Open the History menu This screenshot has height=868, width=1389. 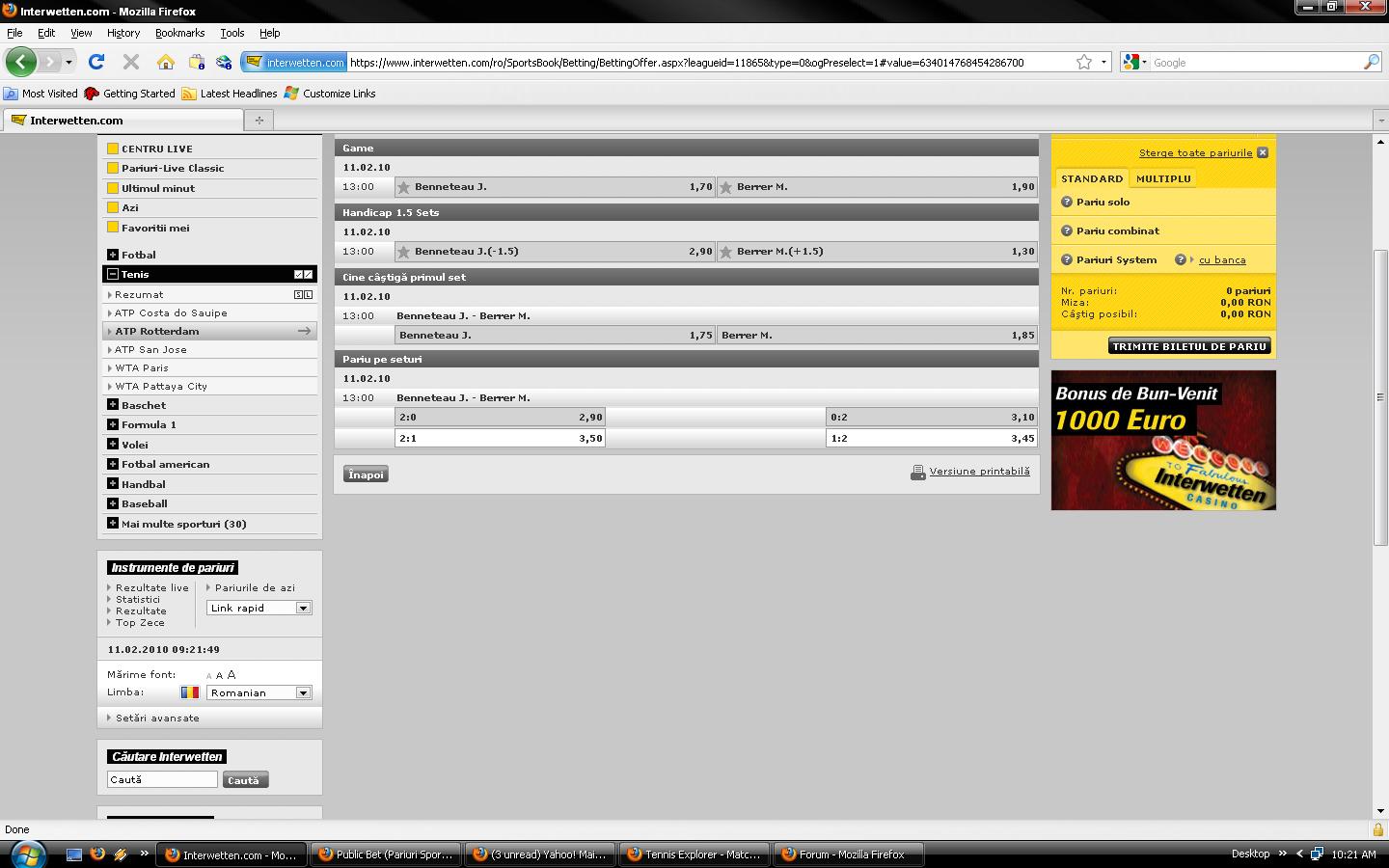(x=123, y=33)
